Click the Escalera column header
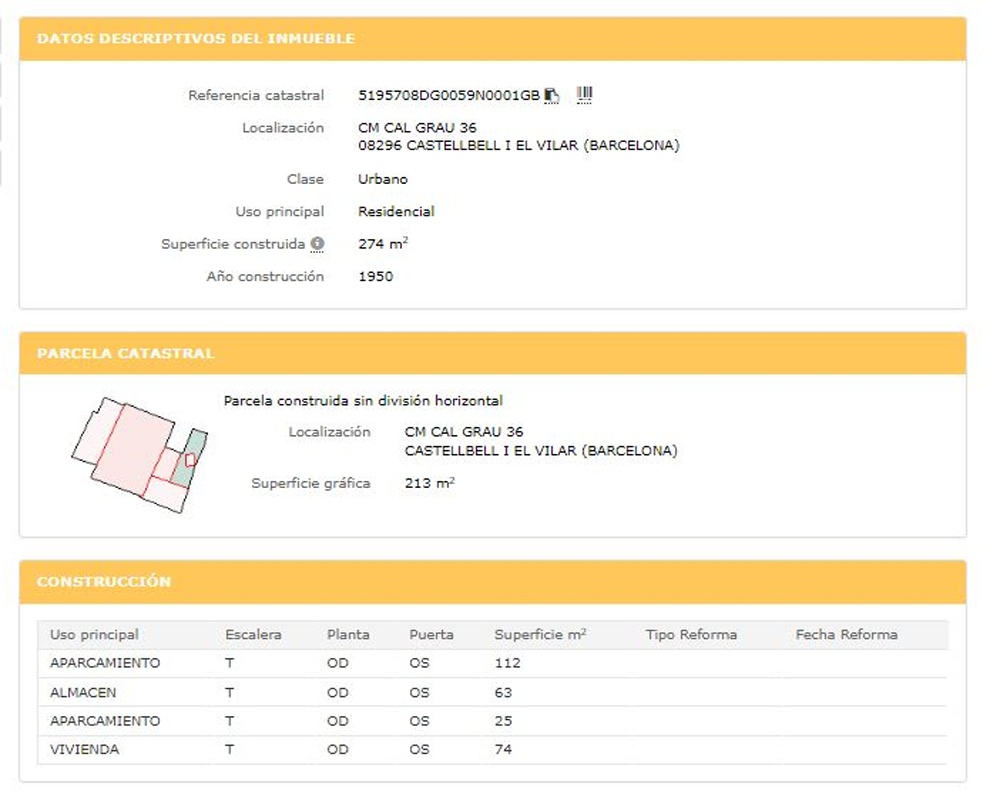The width and height of the screenshot is (1000, 800). click(x=253, y=635)
